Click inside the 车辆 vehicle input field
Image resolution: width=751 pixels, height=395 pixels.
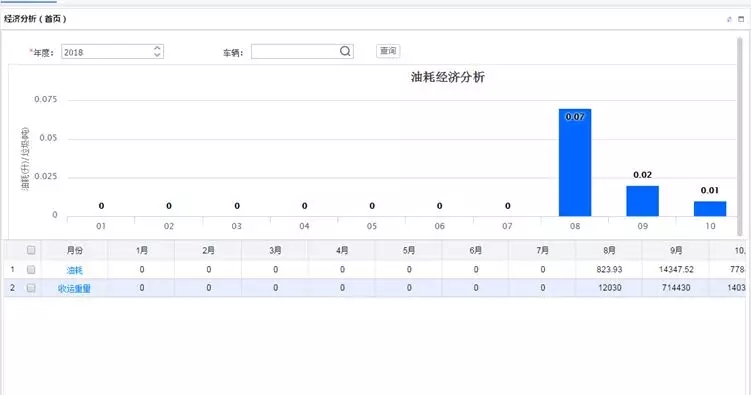click(295, 52)
